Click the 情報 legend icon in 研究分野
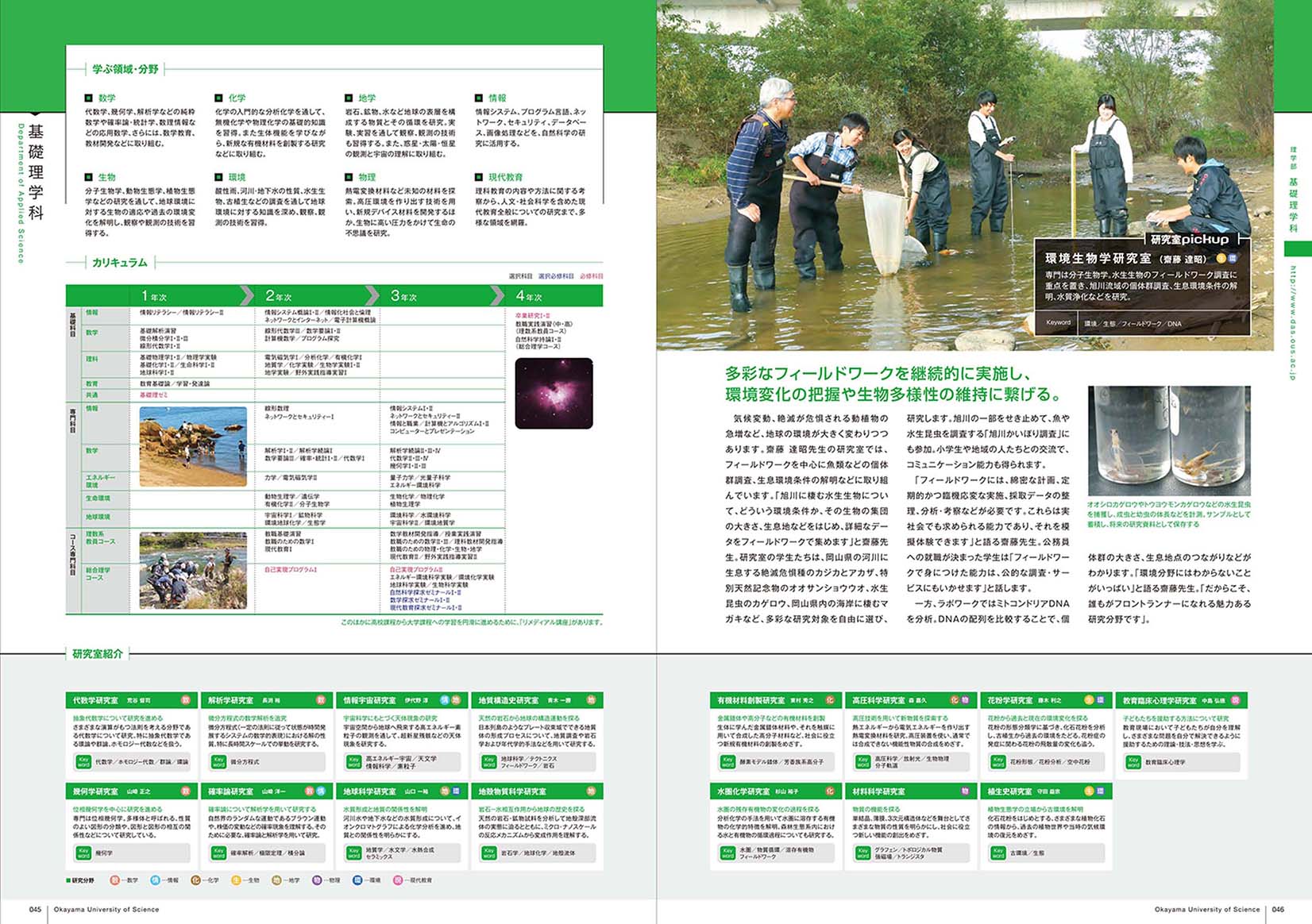The height and width of the screenshot is (924, 1312). [155, 880]
